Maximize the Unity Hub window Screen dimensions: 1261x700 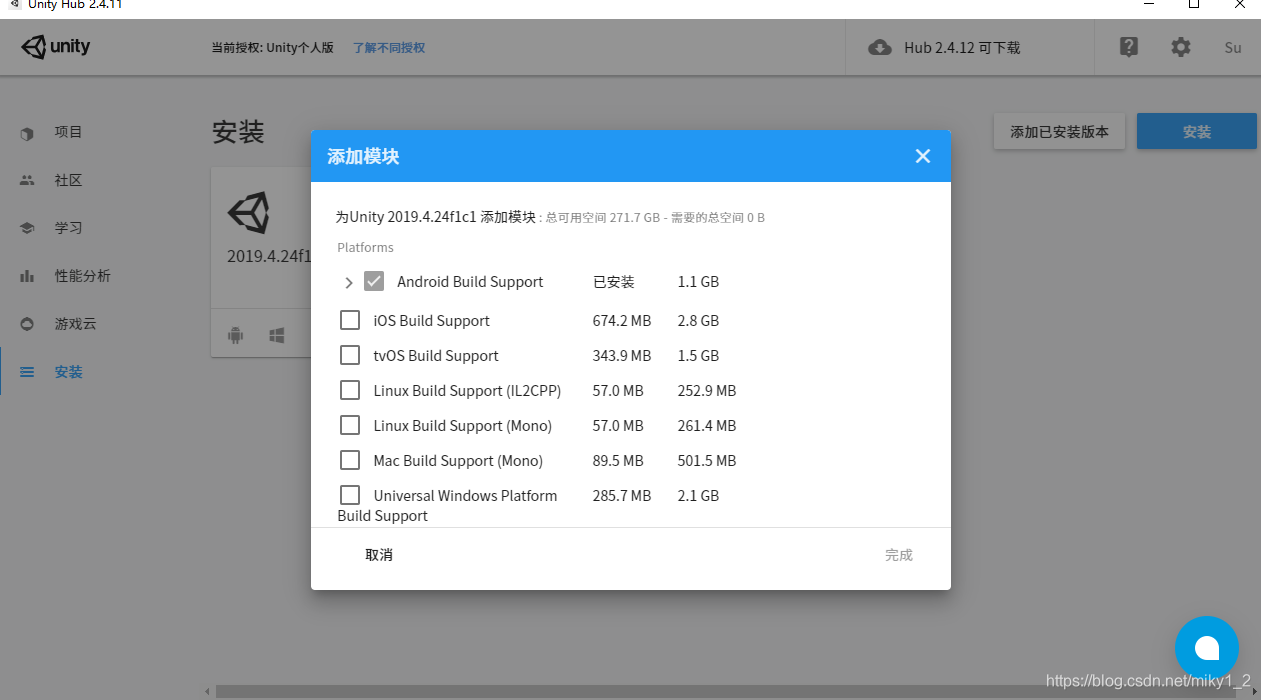pos(1194,4)
